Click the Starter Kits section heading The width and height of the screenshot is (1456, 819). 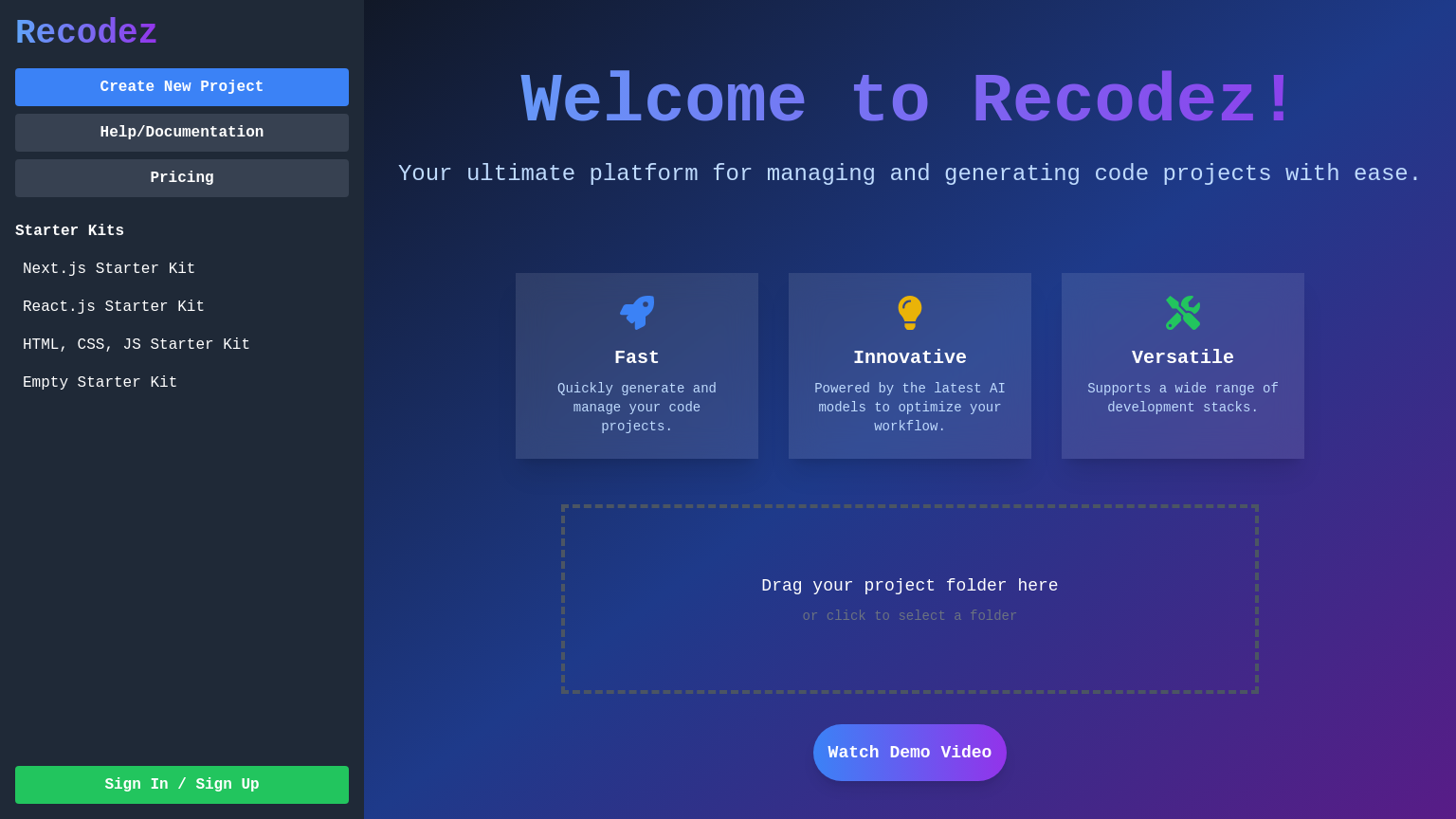(x=70, y=231)
